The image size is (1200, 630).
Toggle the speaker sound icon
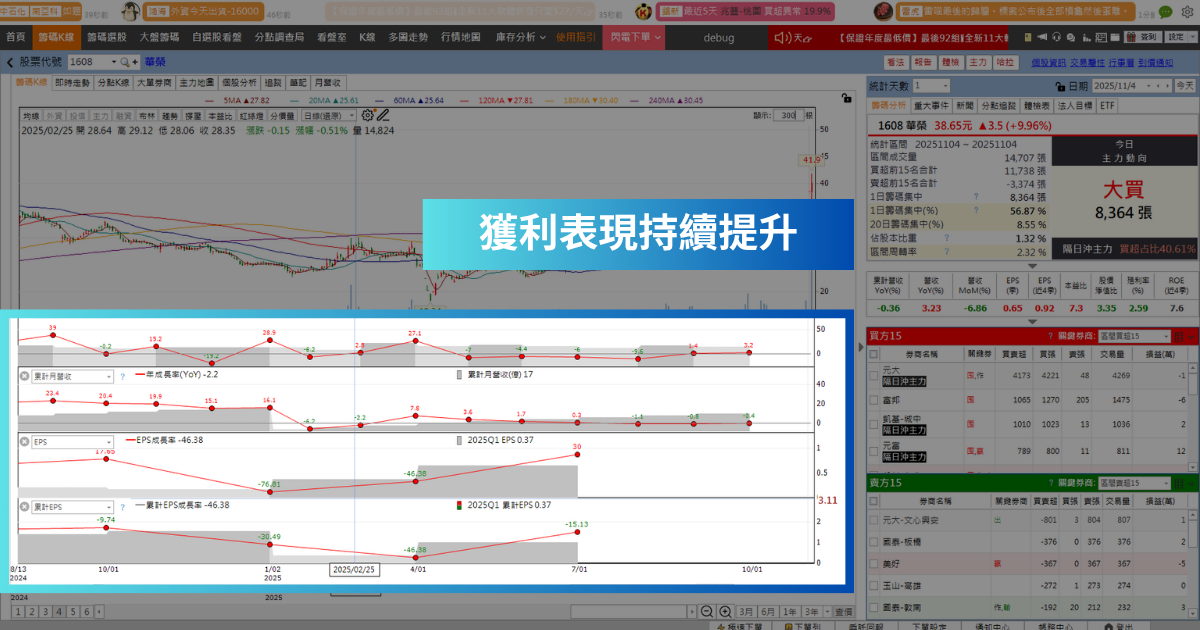pyautogui.click(x=781, y=36)
